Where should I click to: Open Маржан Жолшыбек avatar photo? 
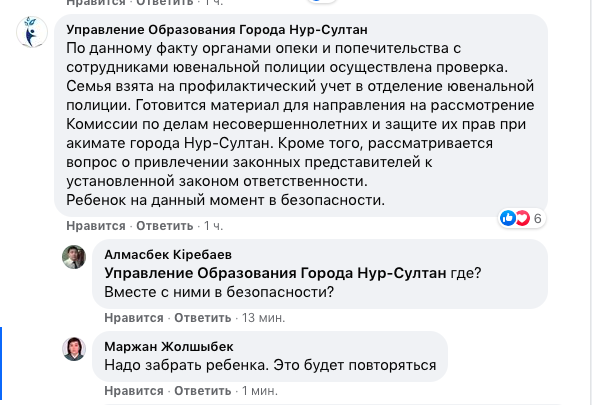[74, 349]
